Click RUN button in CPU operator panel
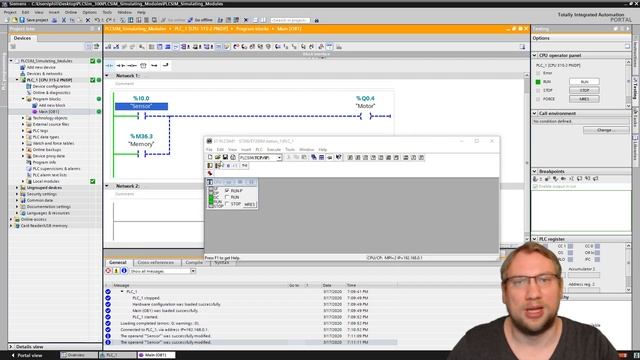The image size is (640, 360). (584, 82)
